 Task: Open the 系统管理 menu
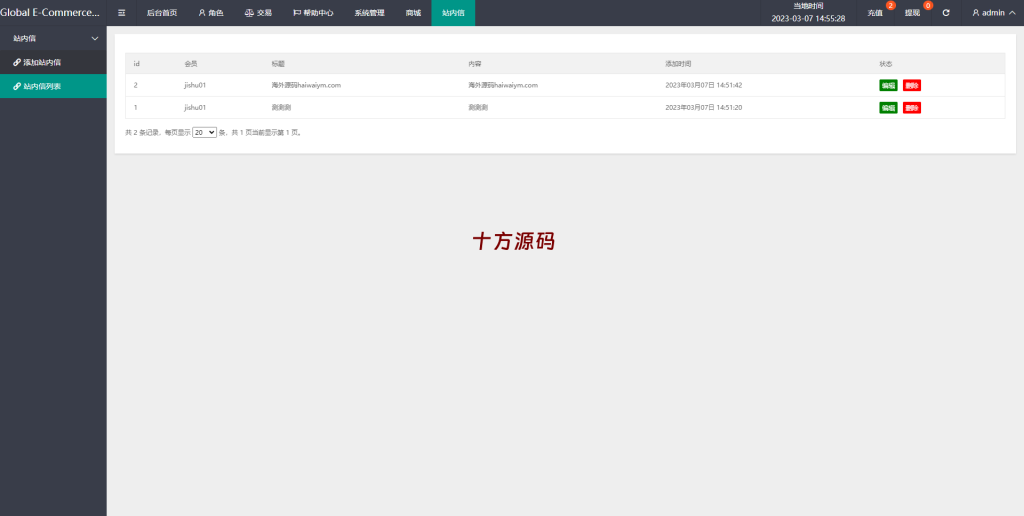[370, 13]
